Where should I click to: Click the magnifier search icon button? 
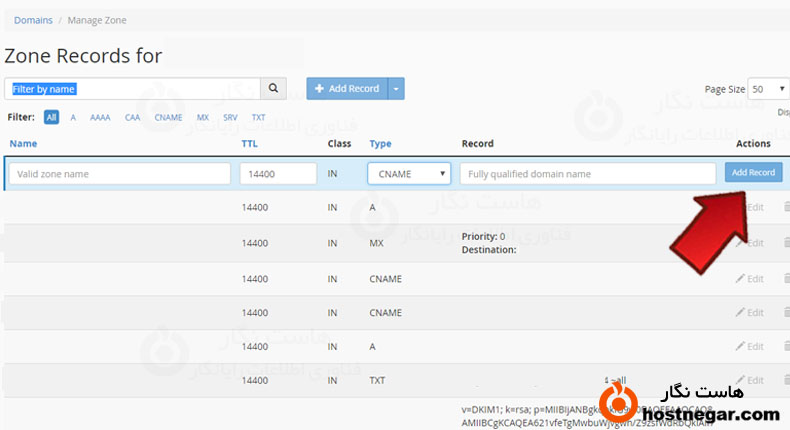(274, 89)
